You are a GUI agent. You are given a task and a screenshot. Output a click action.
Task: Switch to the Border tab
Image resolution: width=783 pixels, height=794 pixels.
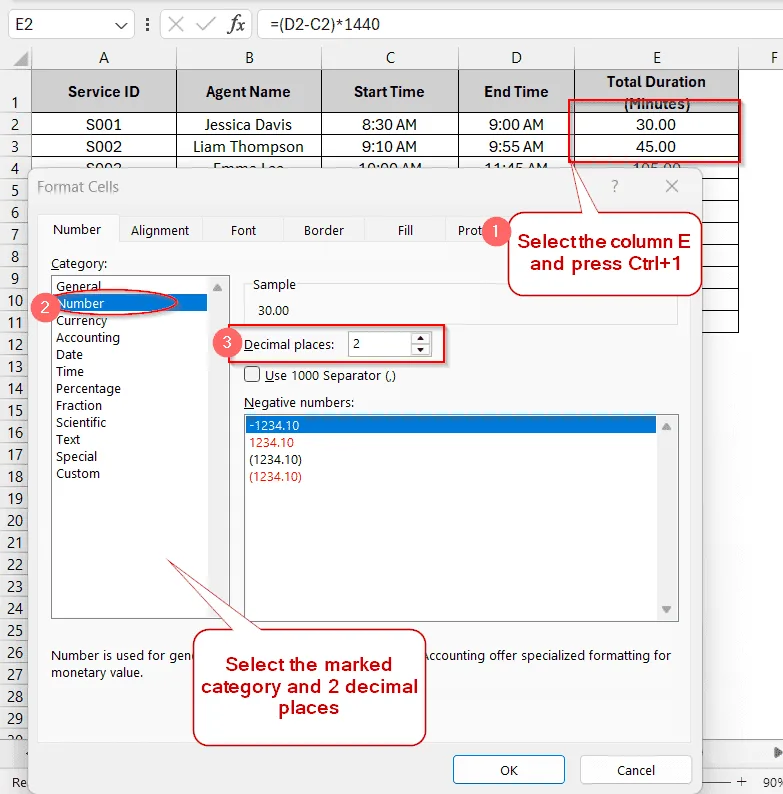coord(324,230)
